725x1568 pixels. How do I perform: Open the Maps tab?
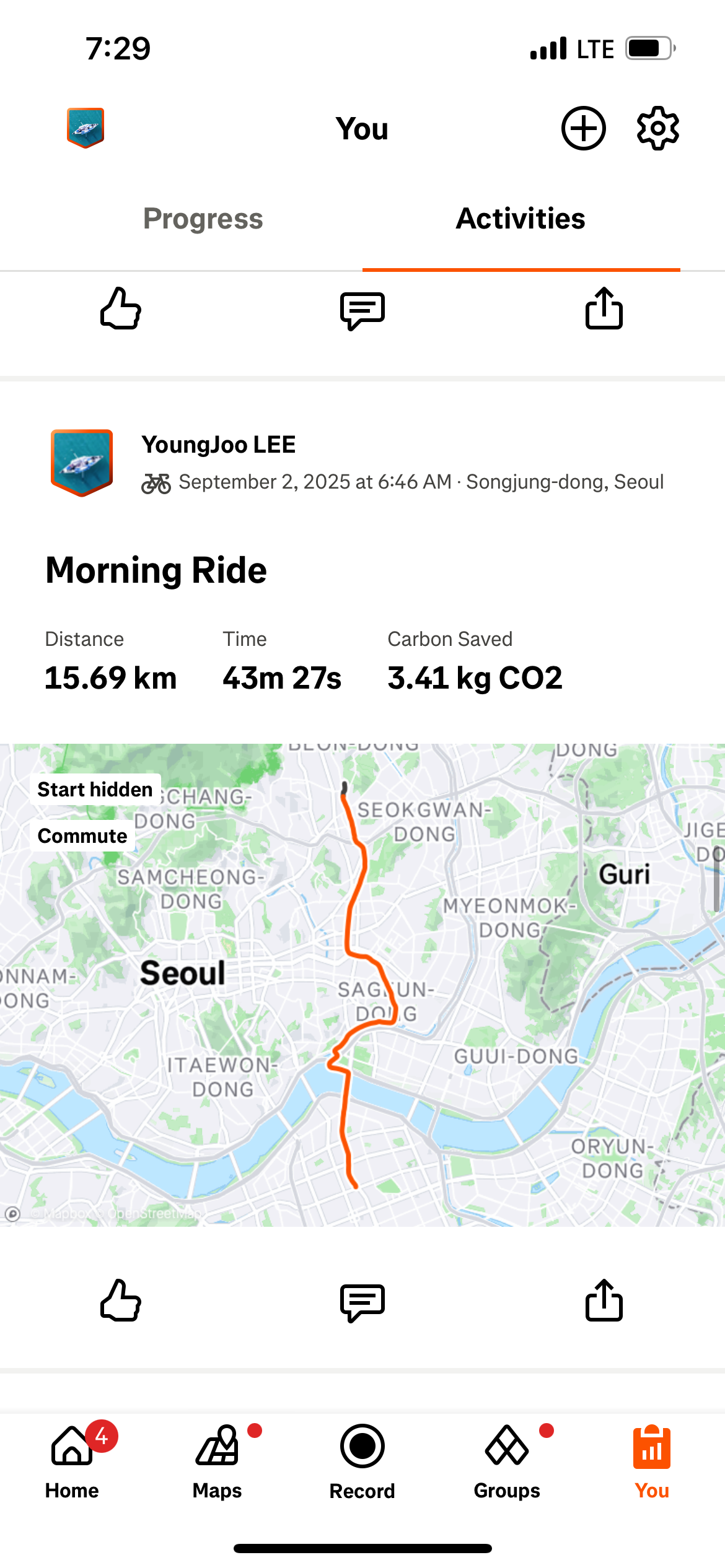217,1460
